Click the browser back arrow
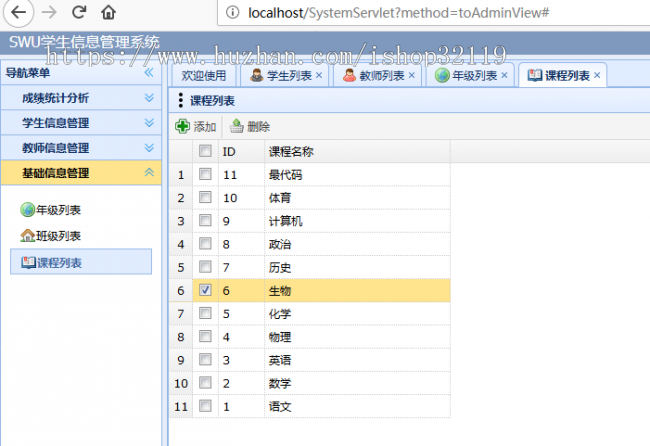Viewport: 650px width, 446px height. (18, 12)
